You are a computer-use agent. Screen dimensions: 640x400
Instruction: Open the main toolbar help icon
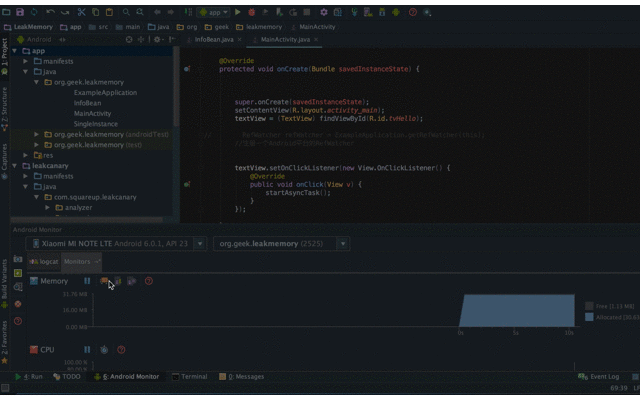point(413,12)
